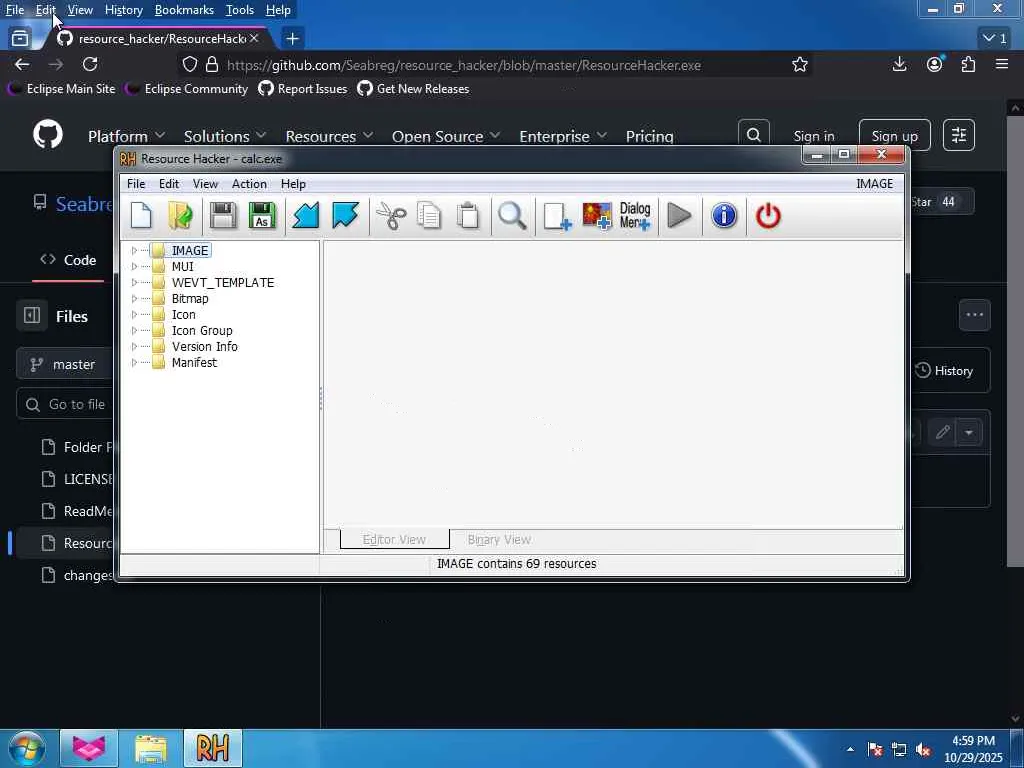
Task: Open the GitHub Code tab
Action: 68,259
